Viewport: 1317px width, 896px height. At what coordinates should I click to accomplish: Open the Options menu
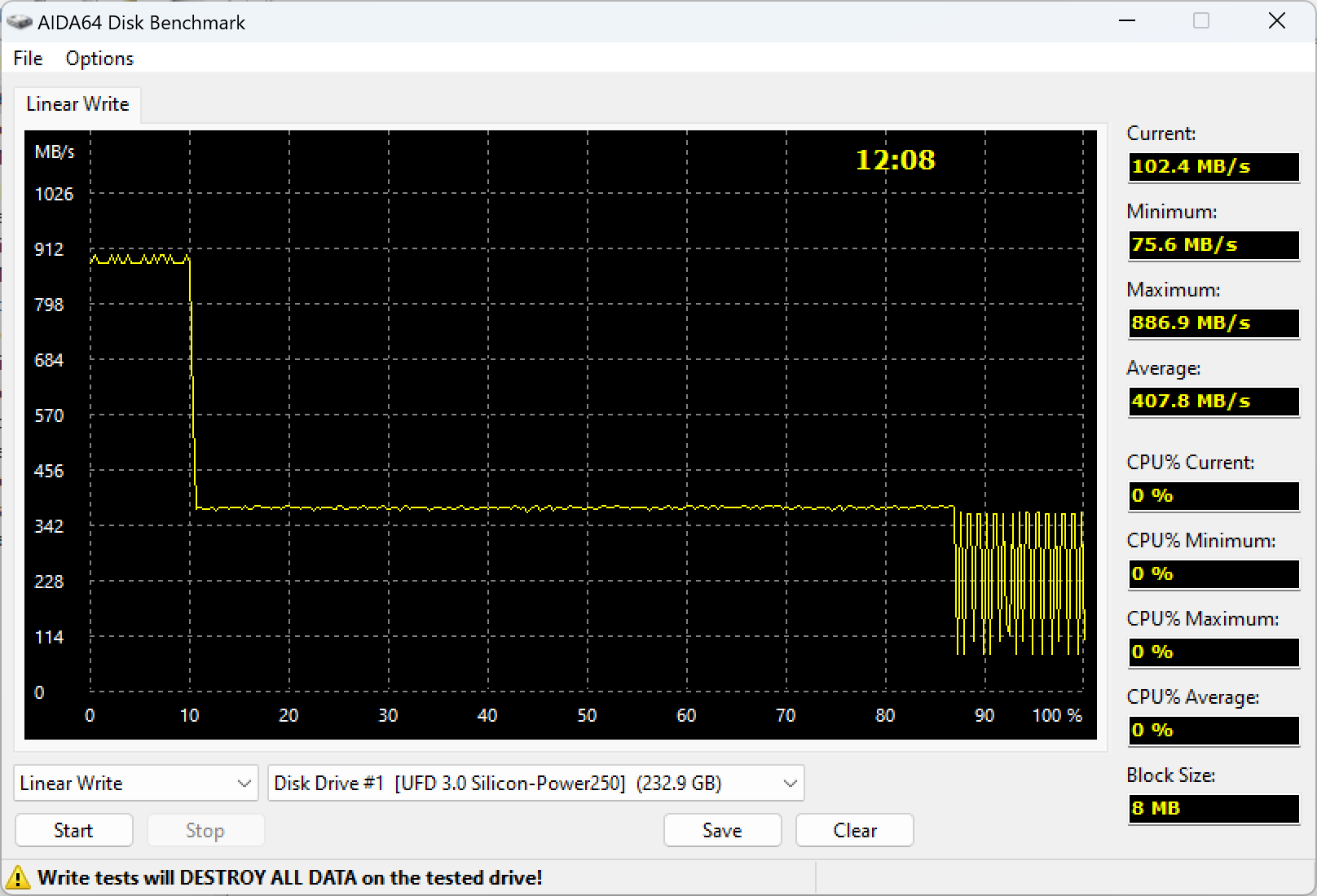pos(99,58)
